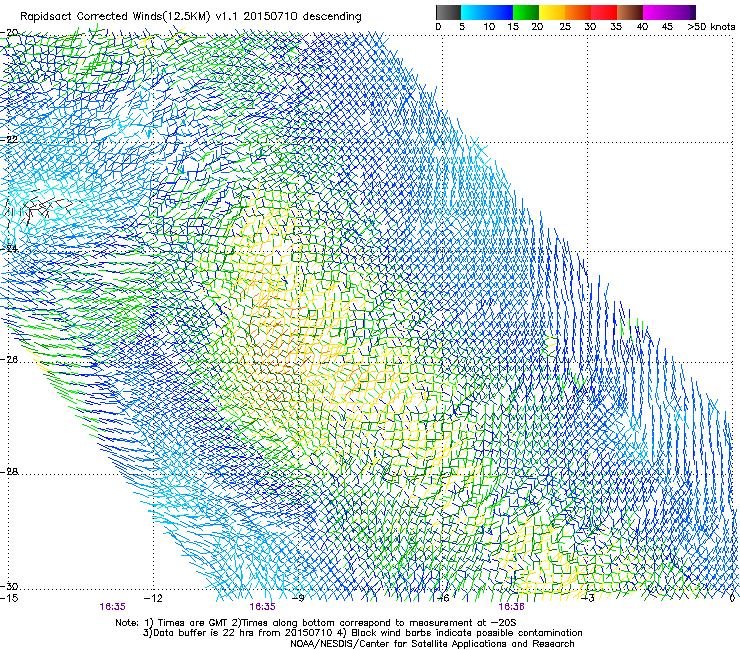Click legend scale label "40"
740x650 pixels.
click(642, 27)
